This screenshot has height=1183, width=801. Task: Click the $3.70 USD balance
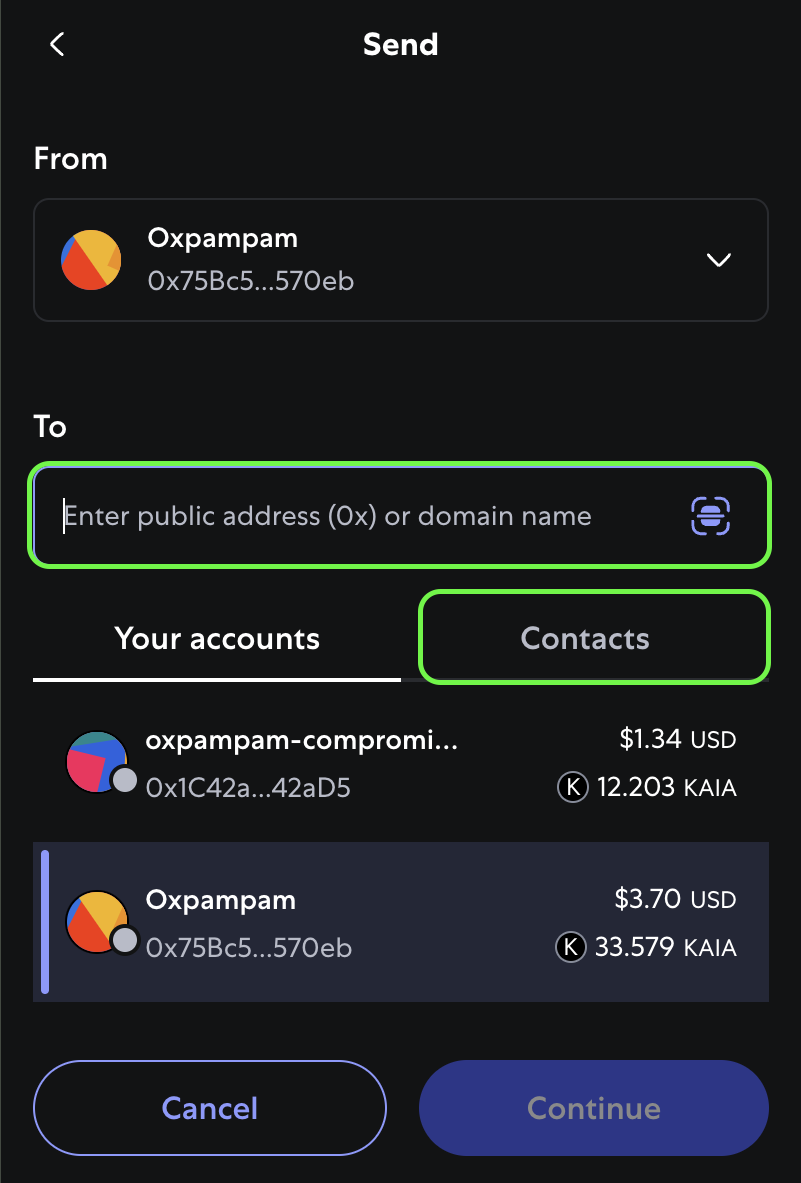(675, 899)
